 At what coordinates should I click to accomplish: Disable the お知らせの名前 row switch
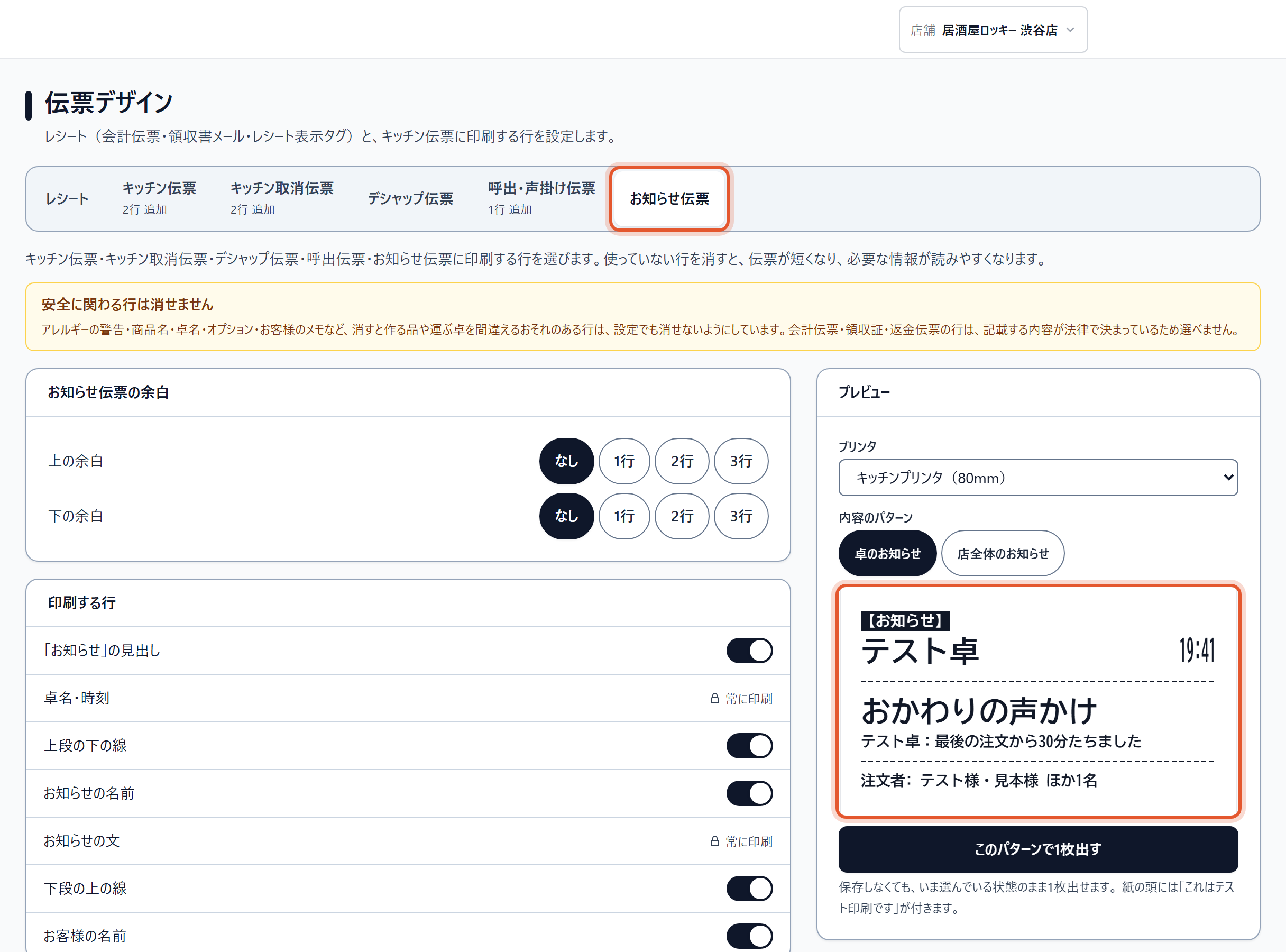click(x=749, y=793)
